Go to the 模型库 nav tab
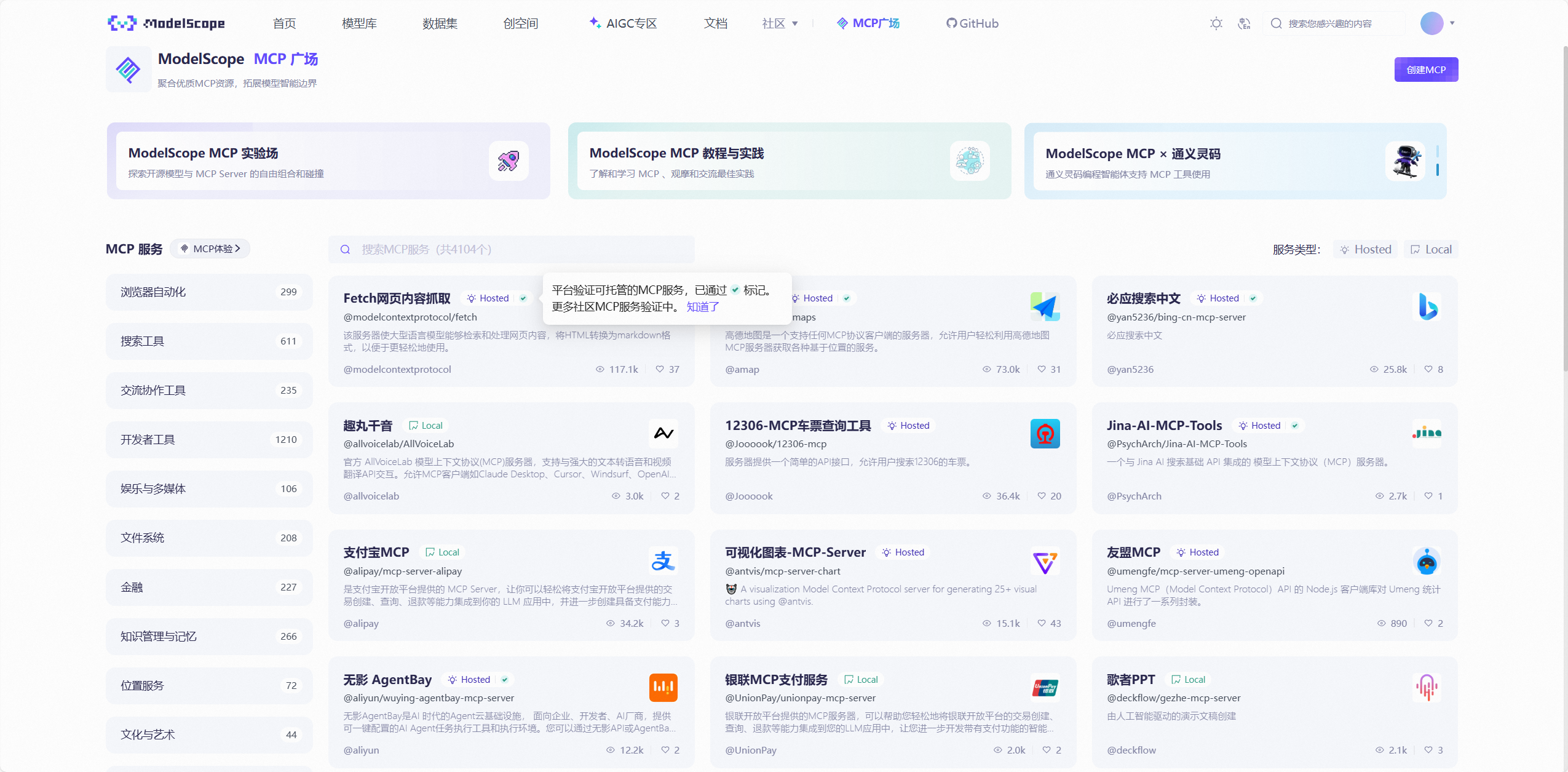Screen dimensions: 1568x772 (x=359, y=23)
